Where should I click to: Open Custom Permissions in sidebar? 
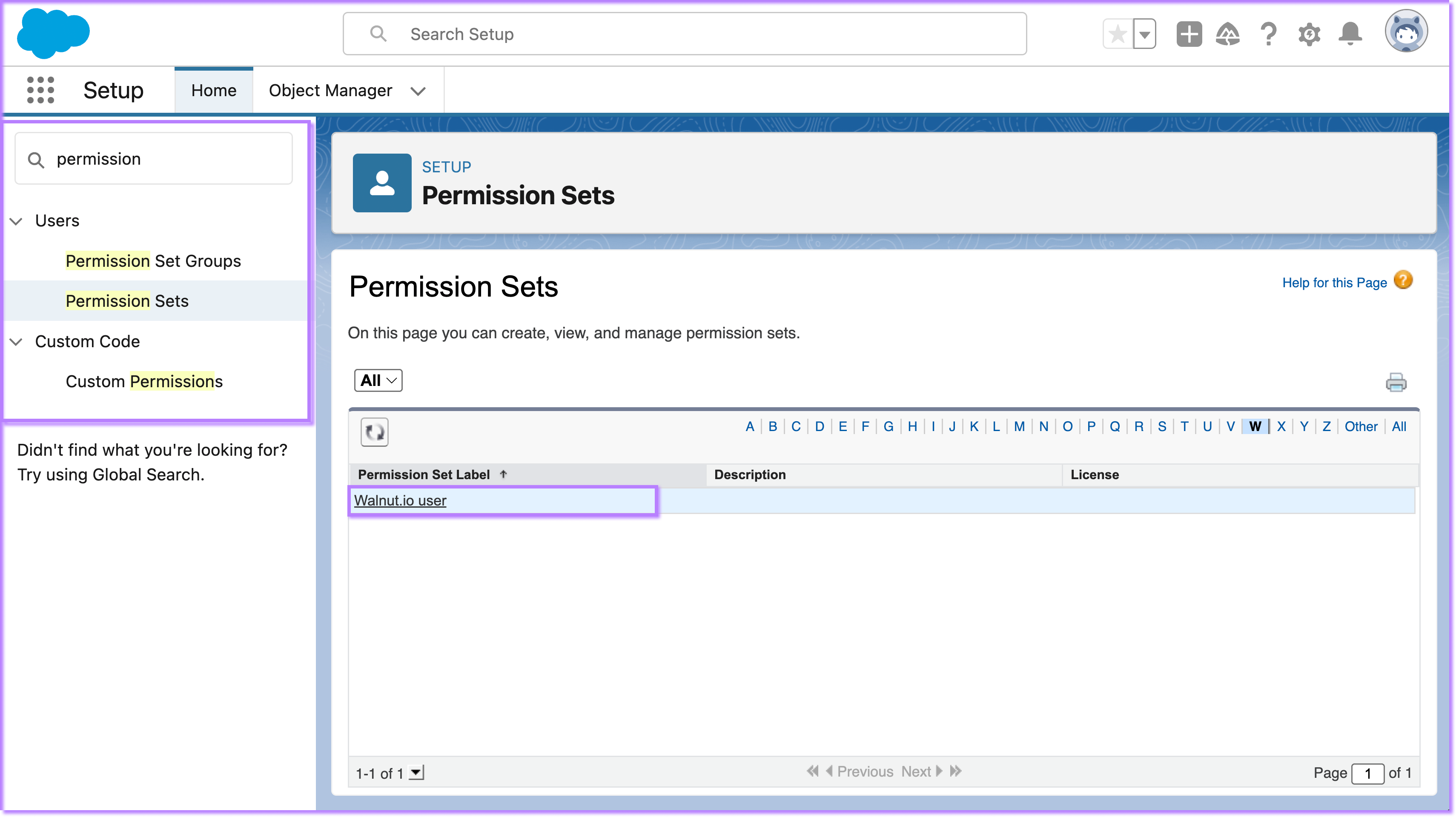pos(144,381)
